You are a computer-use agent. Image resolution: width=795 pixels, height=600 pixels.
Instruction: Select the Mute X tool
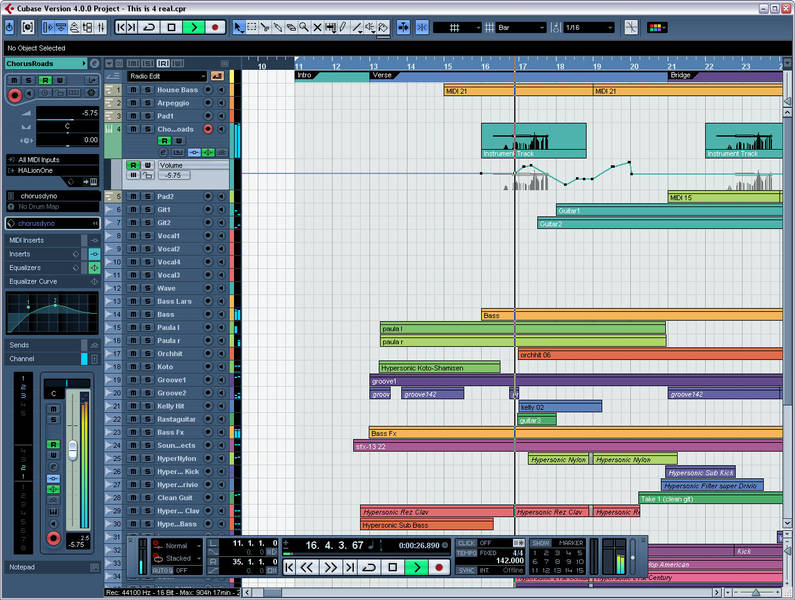pyautogui.click(x=317, y=27)
